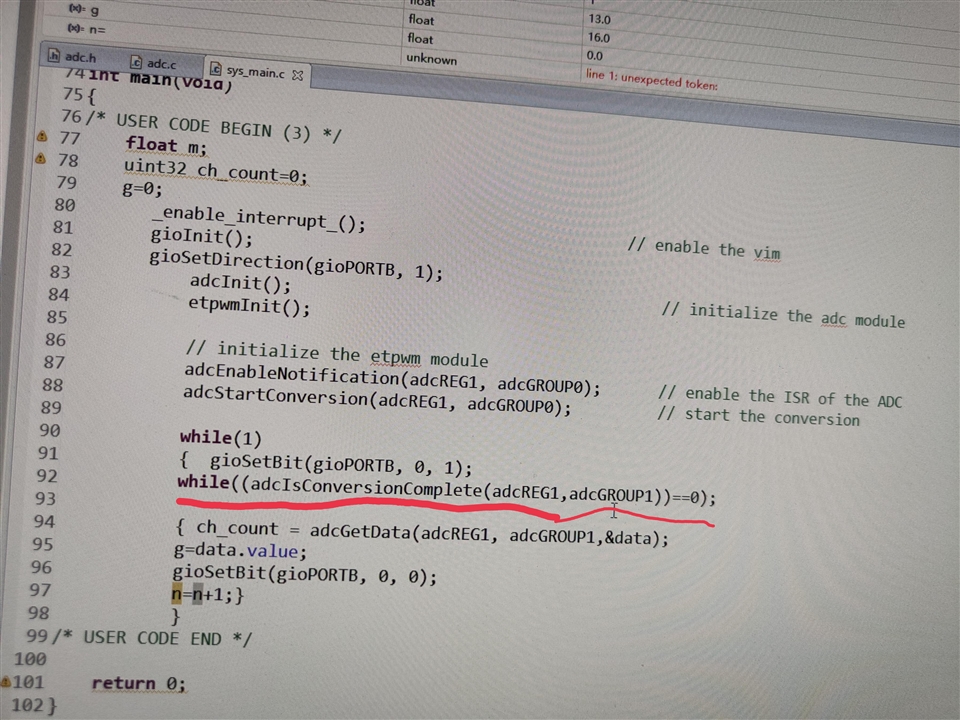
Task: Click line number 80 in the gutter
Action: tap(64, 204)
